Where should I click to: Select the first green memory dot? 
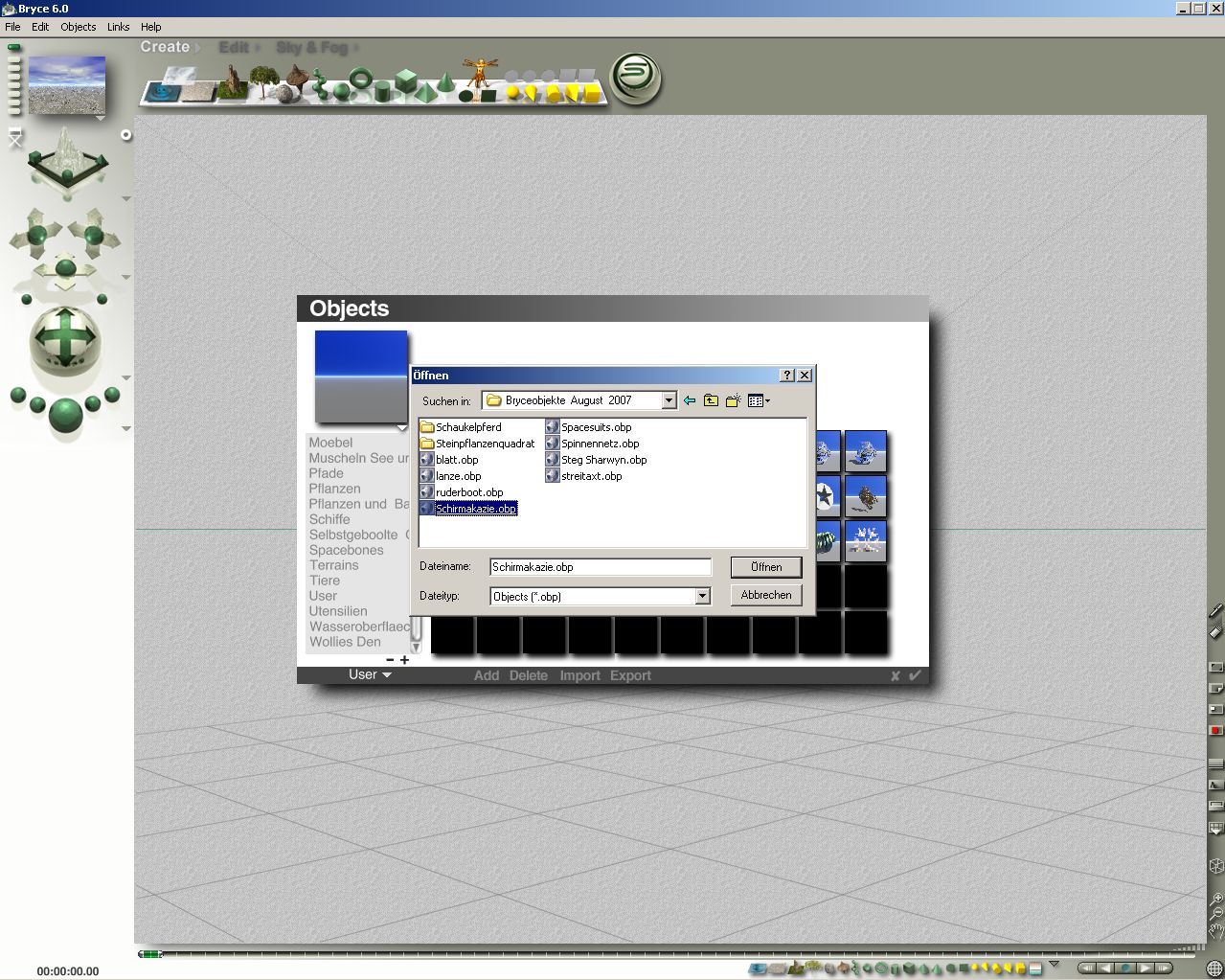coord(14,47)
